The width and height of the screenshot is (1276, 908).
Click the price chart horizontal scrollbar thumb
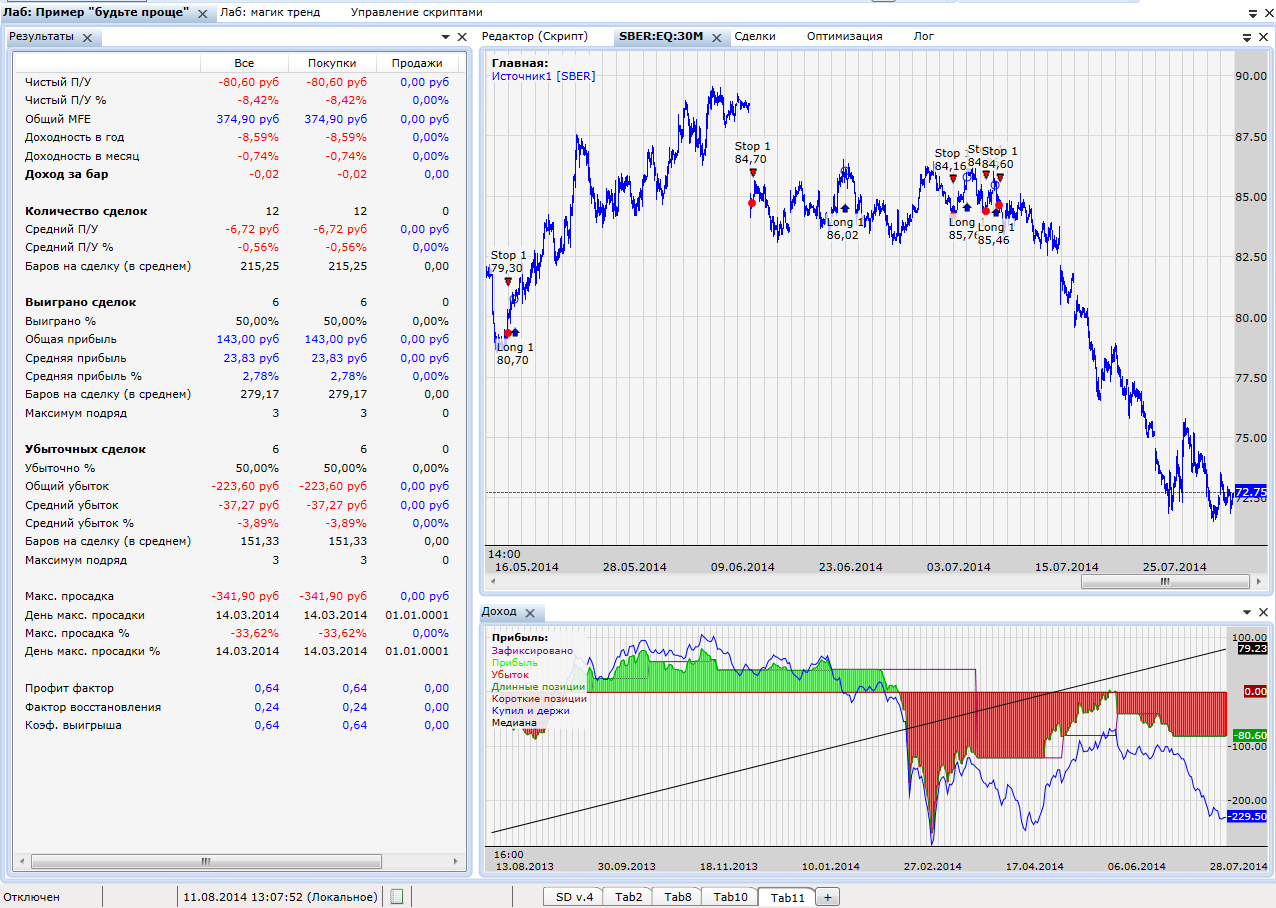click(x=1164, y=581)
